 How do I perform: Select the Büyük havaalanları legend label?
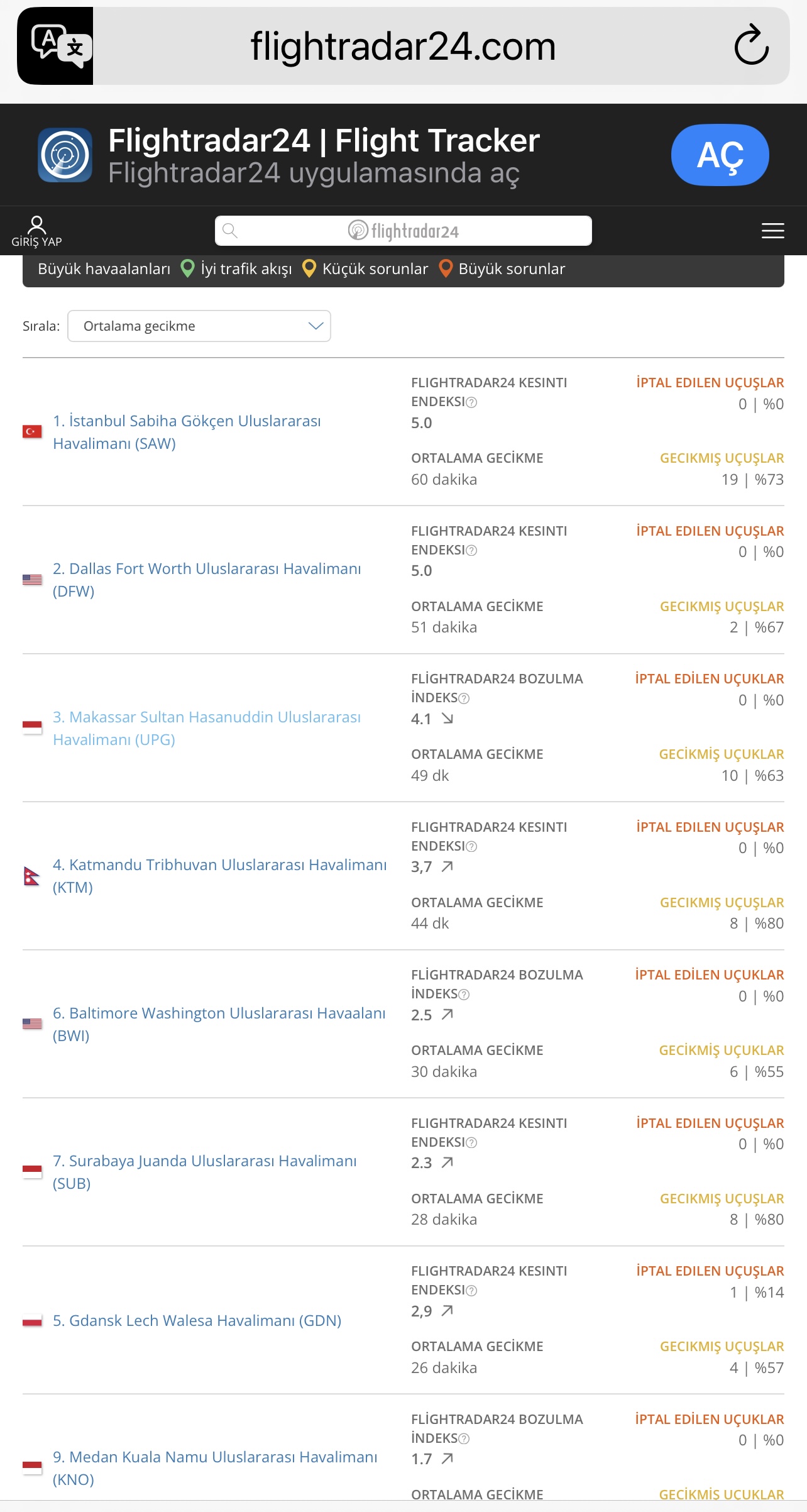[104, 269]
